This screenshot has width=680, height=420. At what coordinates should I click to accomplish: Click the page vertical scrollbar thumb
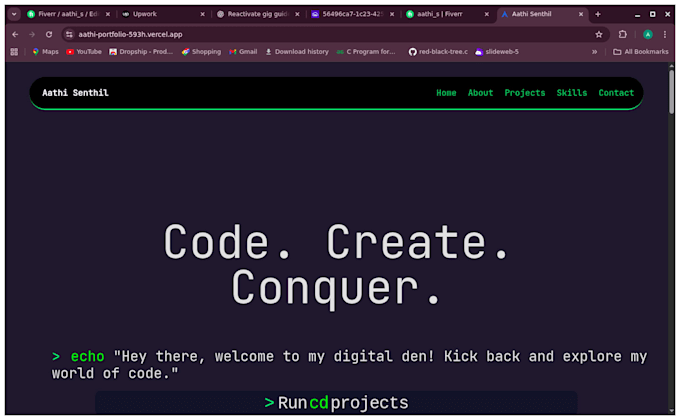[671, 91]
